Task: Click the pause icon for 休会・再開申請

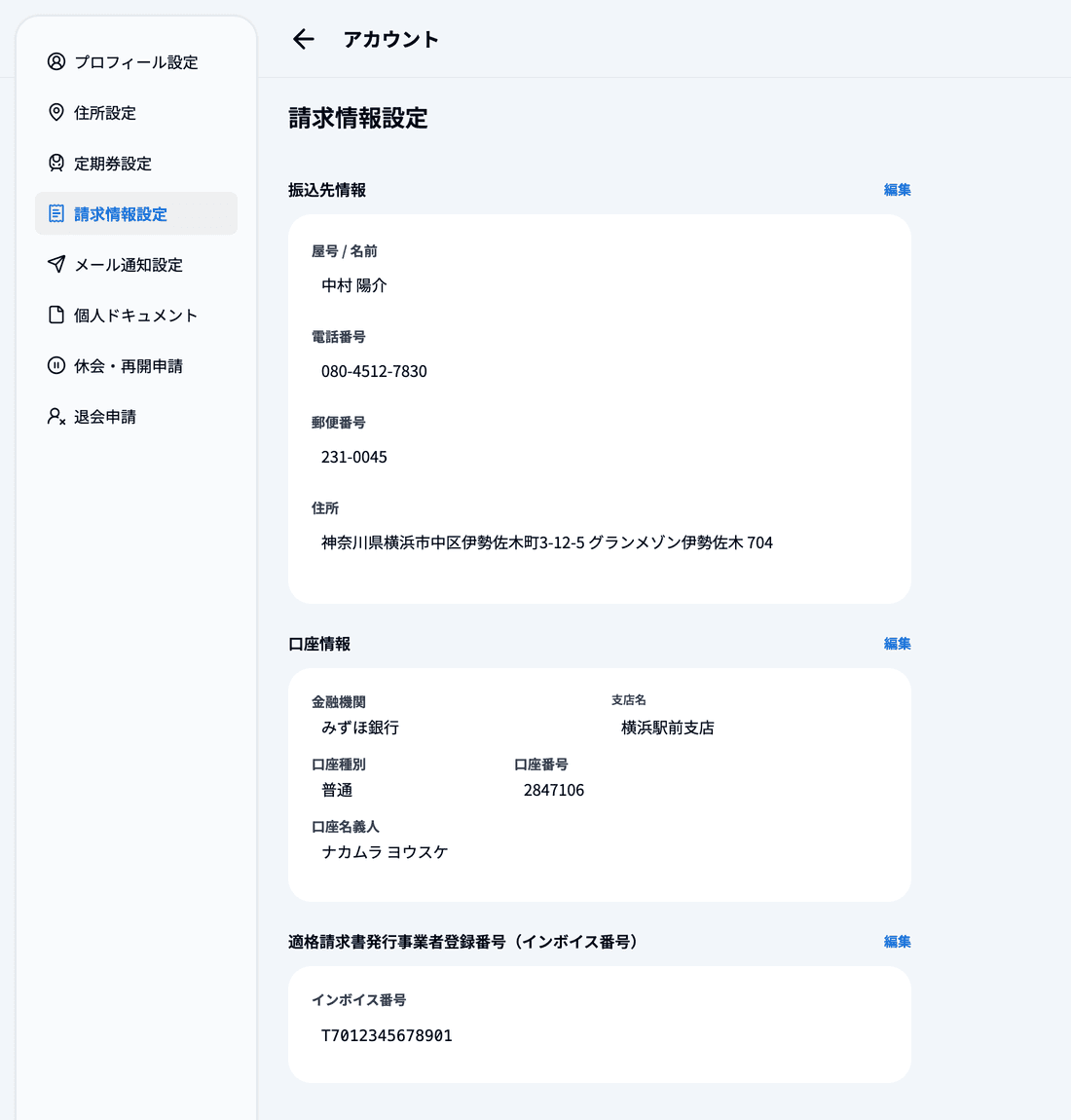Action: [56, 366]
